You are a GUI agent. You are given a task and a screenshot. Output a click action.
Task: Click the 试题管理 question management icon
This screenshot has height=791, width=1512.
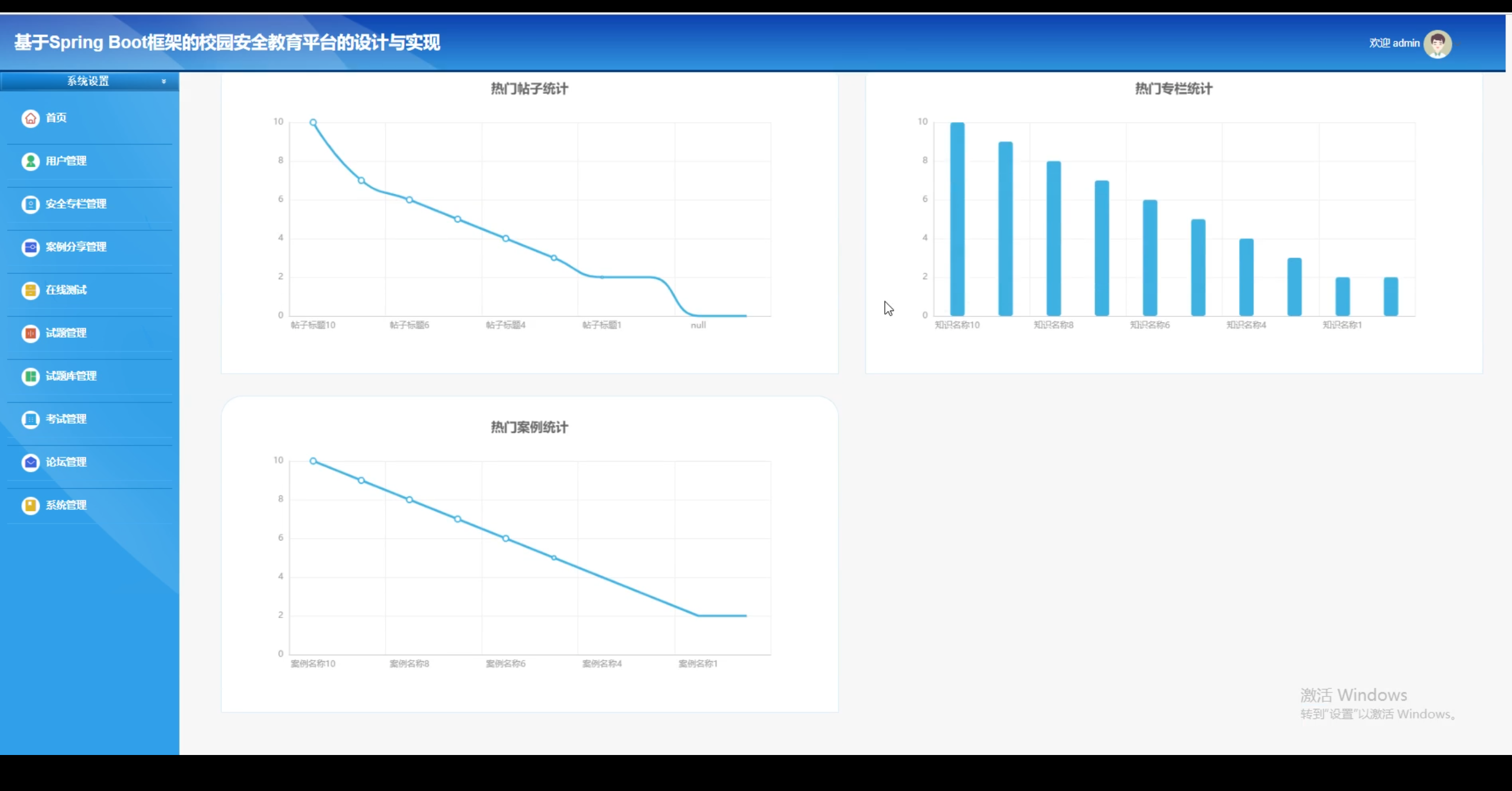(30, 334)
